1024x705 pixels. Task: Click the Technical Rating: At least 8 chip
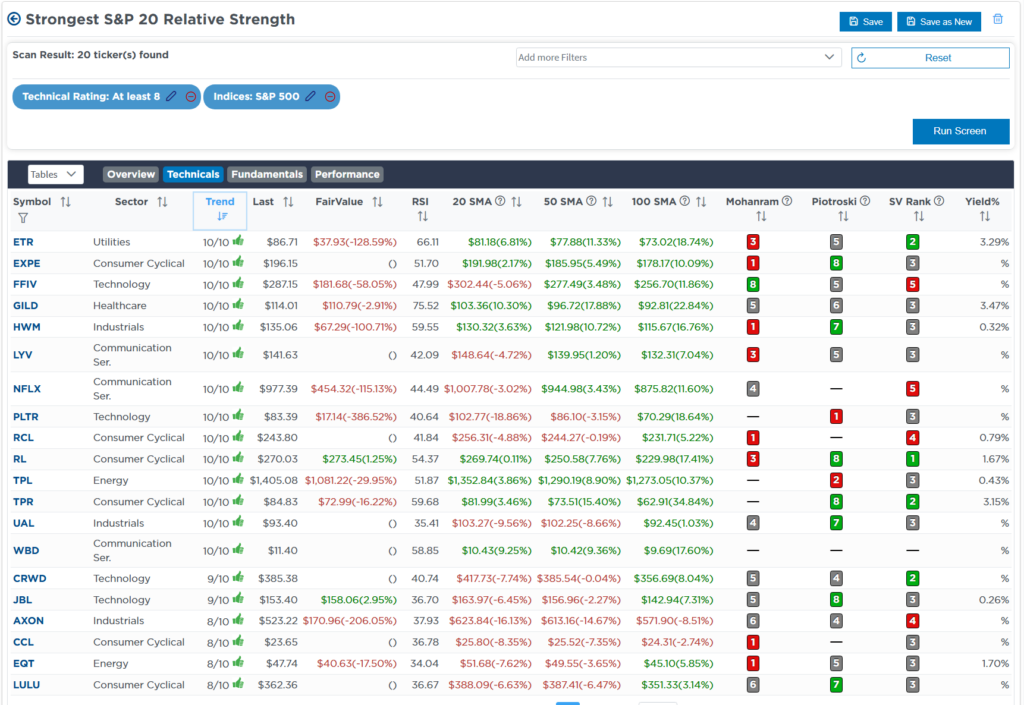click(x=106, y=97)
